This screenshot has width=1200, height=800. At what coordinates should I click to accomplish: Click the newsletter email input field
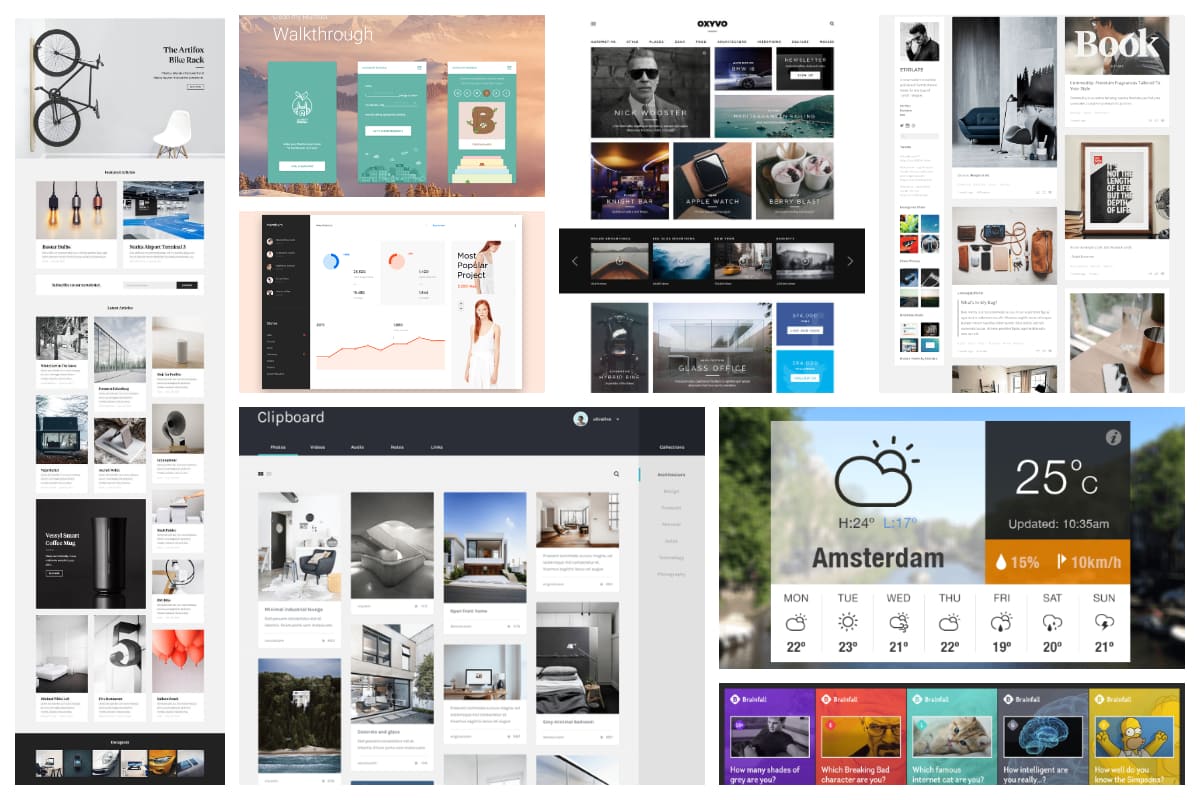point(150,284)
